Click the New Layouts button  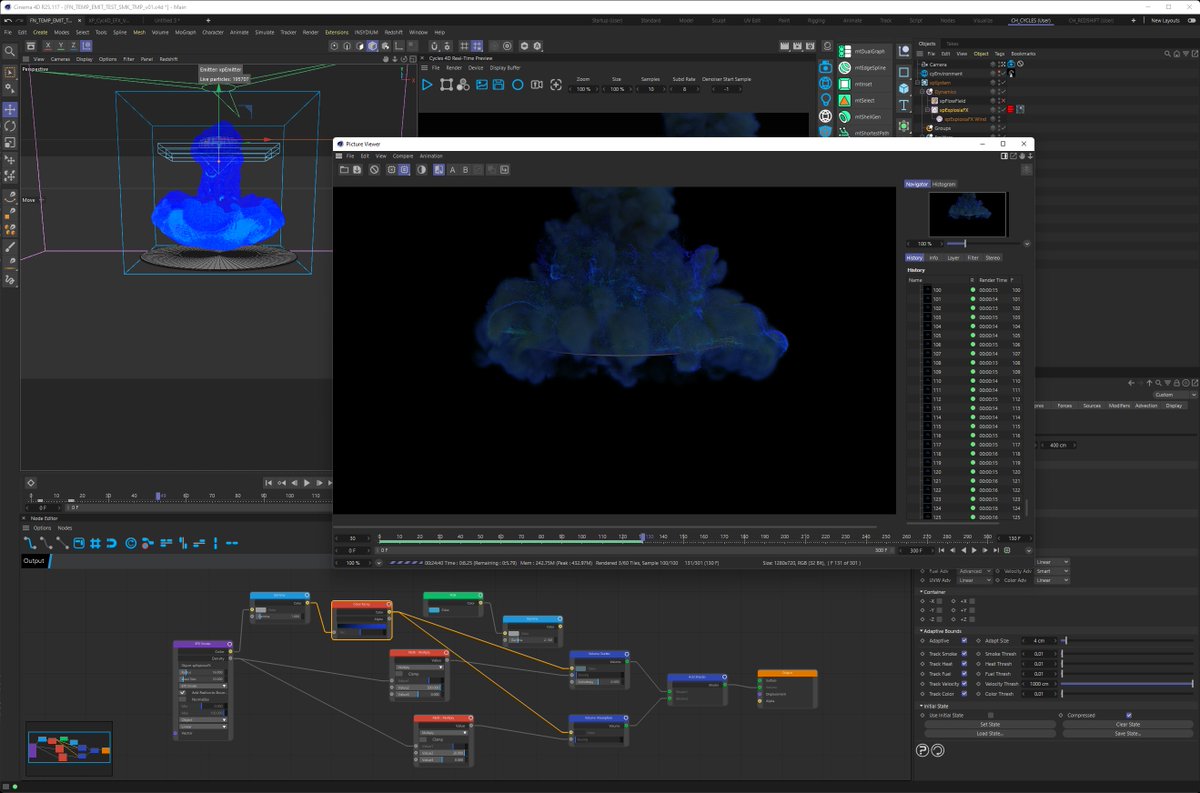pyautogui.click(x=1164, y=20)
